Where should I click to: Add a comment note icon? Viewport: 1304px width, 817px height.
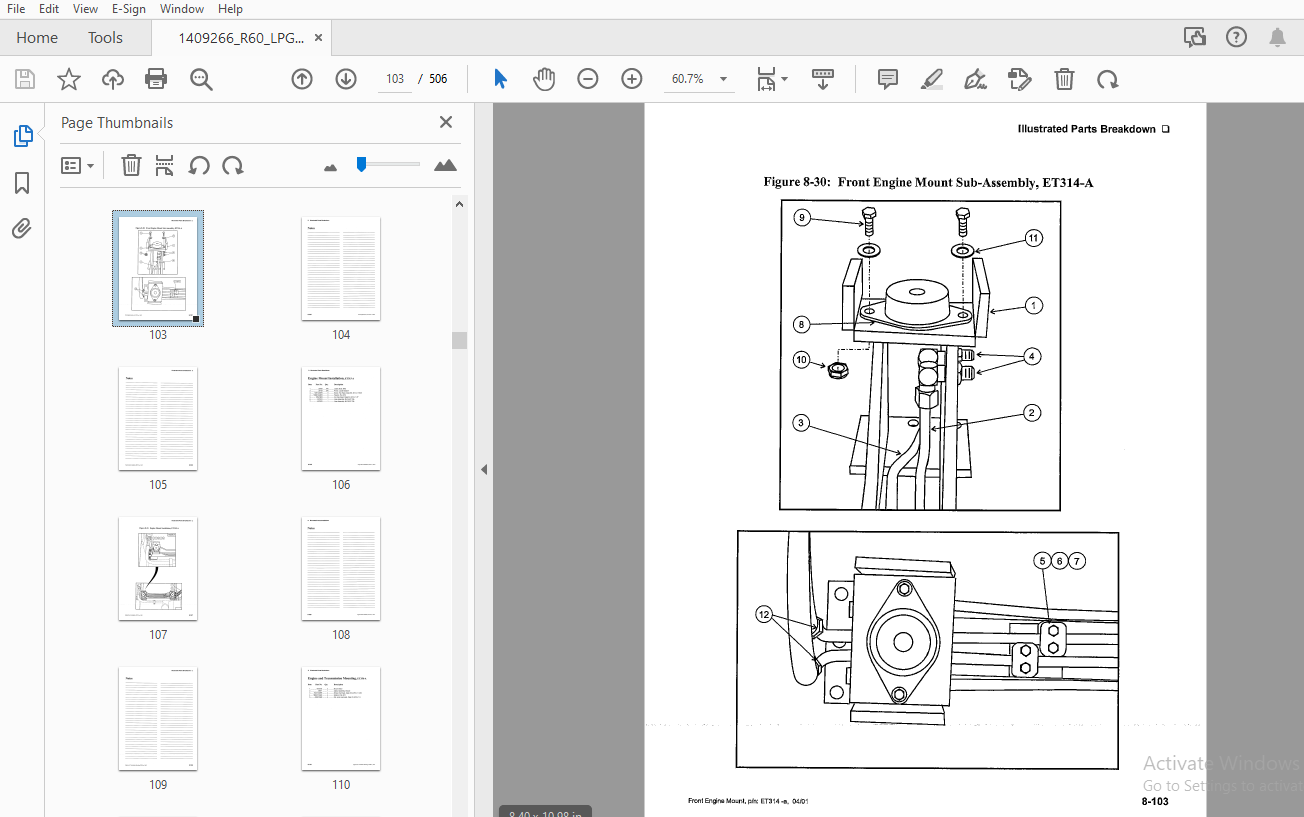pyautogui.click(x=888, y=79)
